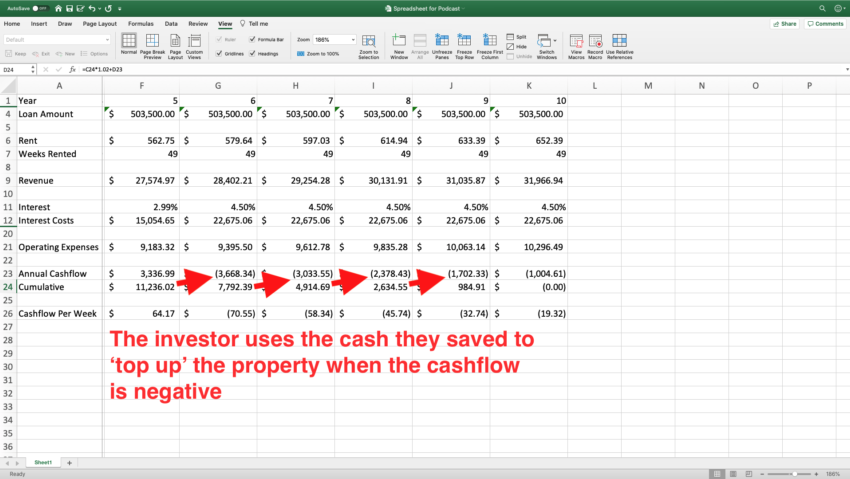Adjust the zoom slider in status bar
Image resolution: width=850 pixels, height=479 pixels.
(795, 474)
